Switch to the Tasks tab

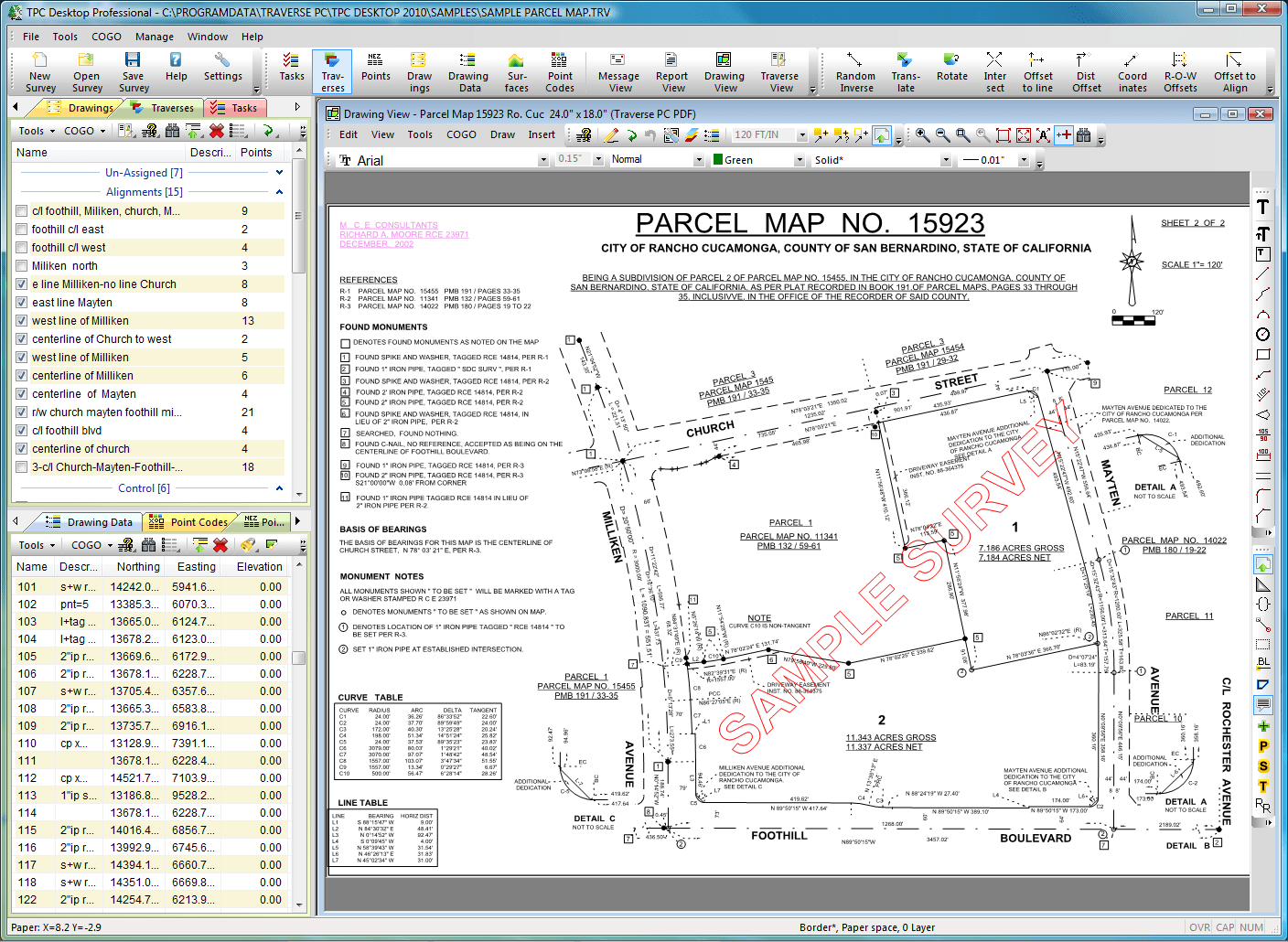click(x=235, y=108)
